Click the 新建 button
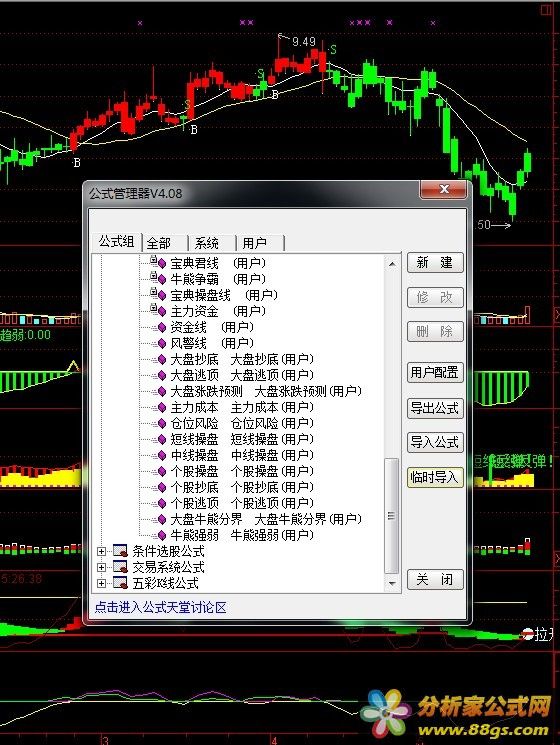This screenshot has width=560, height=745. [x=435, y=263]
